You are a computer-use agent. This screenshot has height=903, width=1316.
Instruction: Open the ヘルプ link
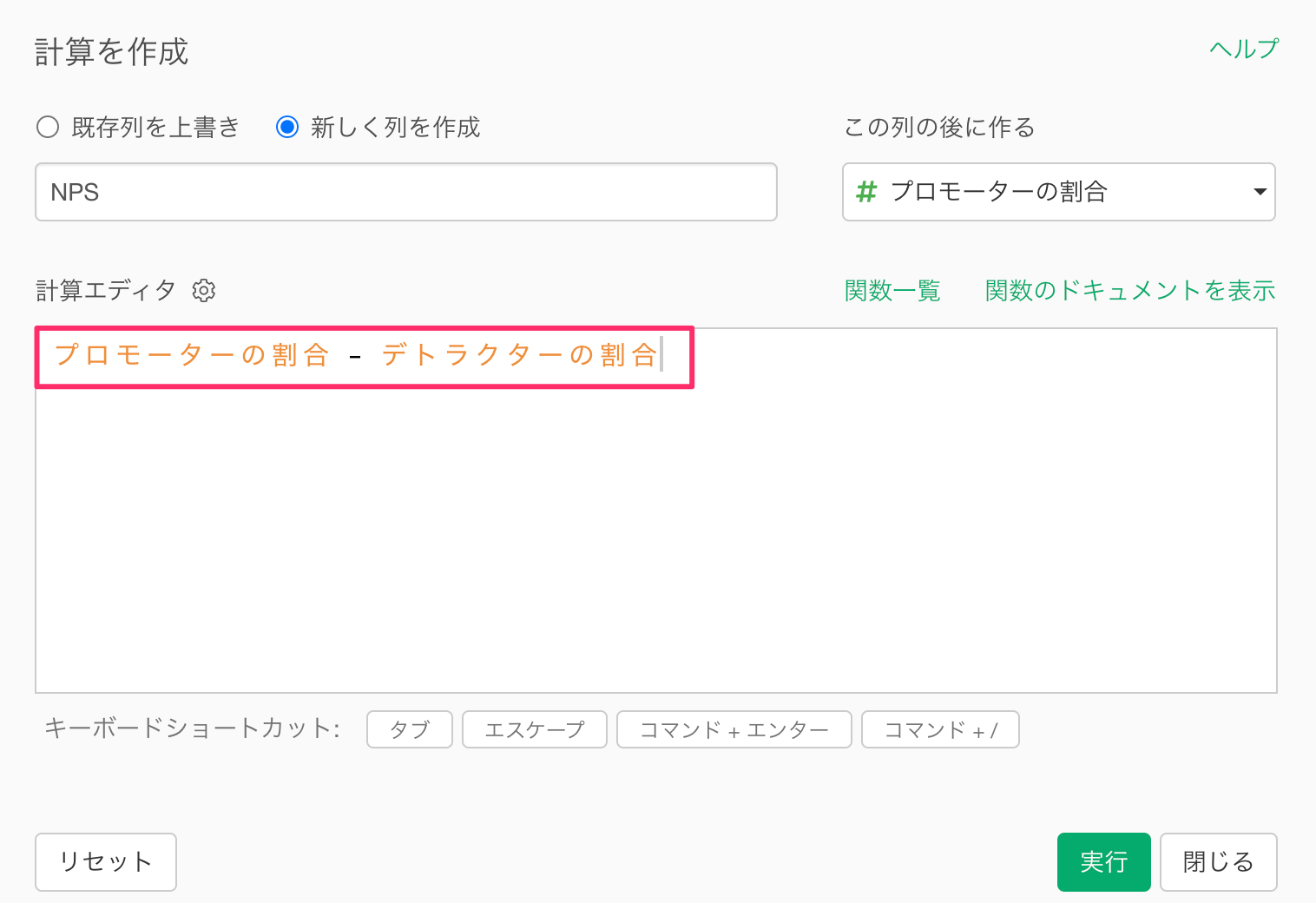[1244, 49]
